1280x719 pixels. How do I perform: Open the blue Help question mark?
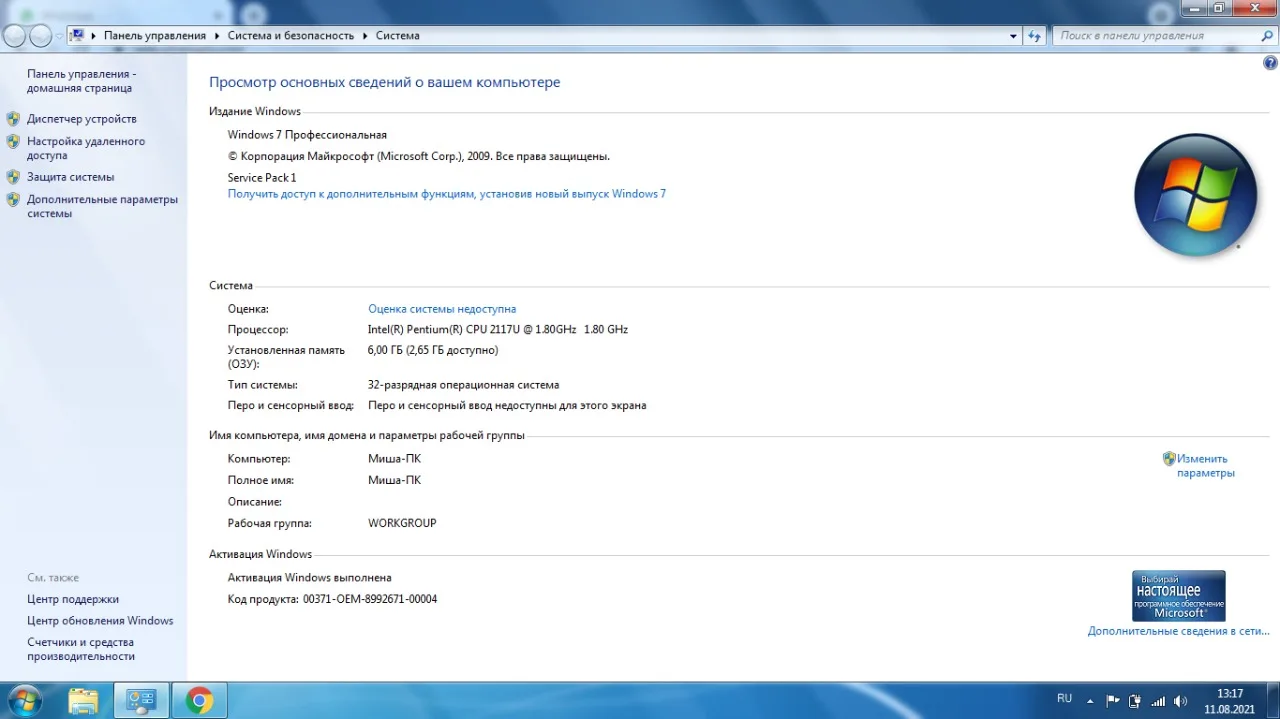1270,63
